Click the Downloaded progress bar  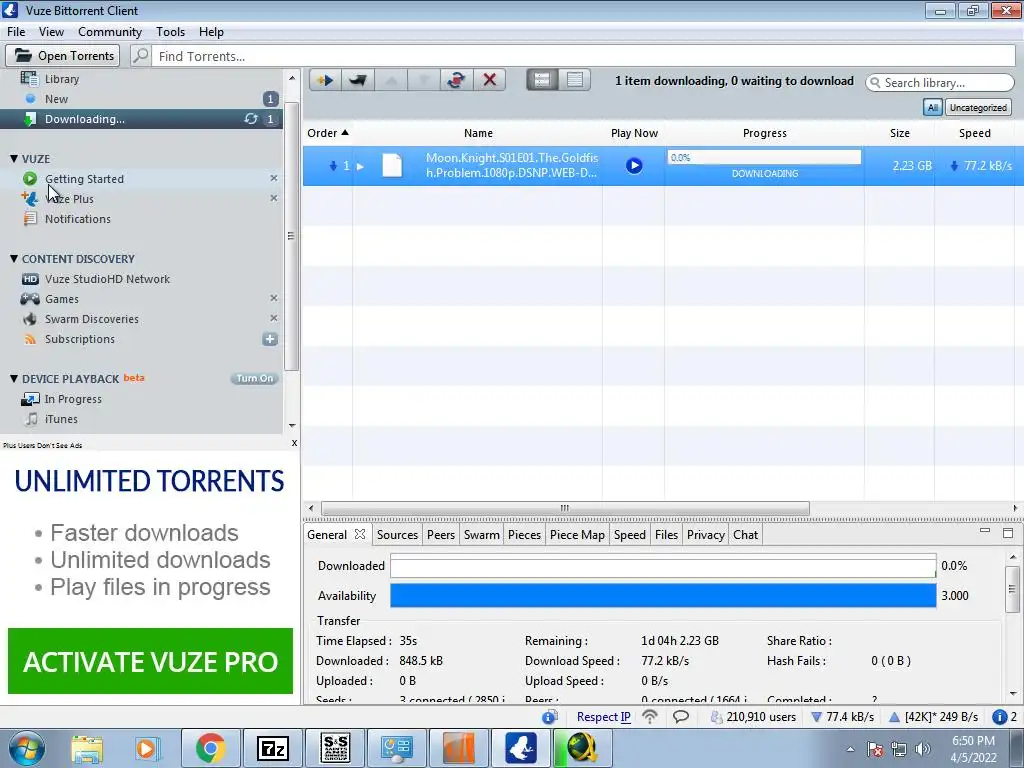pos(663,566)
